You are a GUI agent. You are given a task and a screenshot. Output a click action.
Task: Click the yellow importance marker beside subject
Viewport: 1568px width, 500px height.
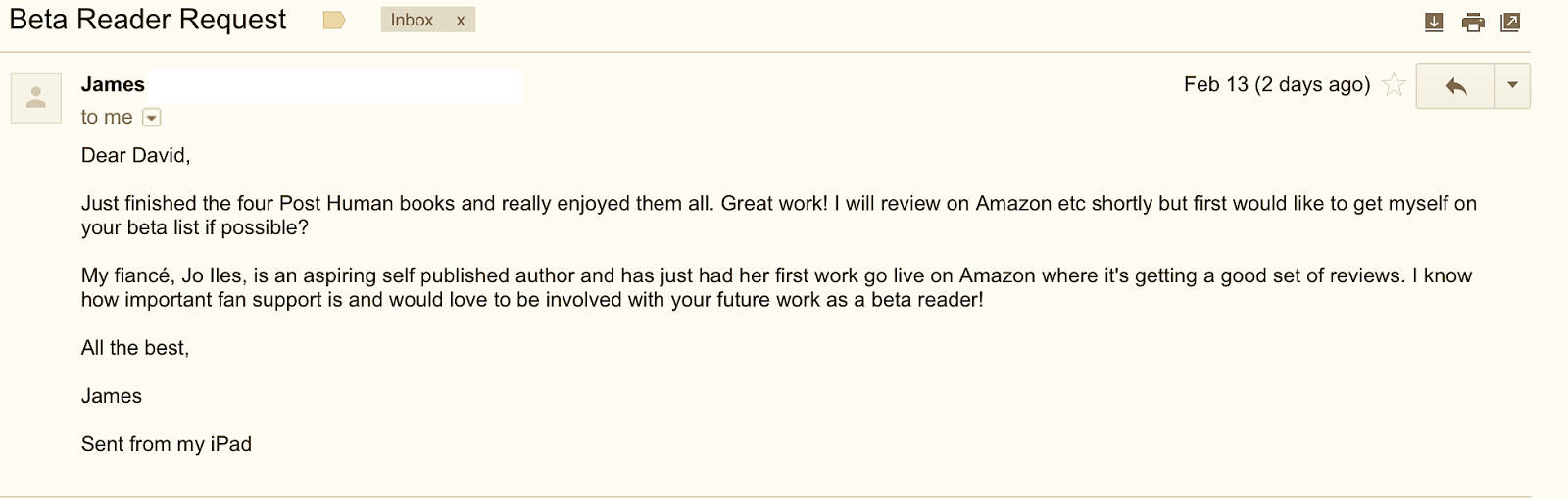click(x=334, y=21)
